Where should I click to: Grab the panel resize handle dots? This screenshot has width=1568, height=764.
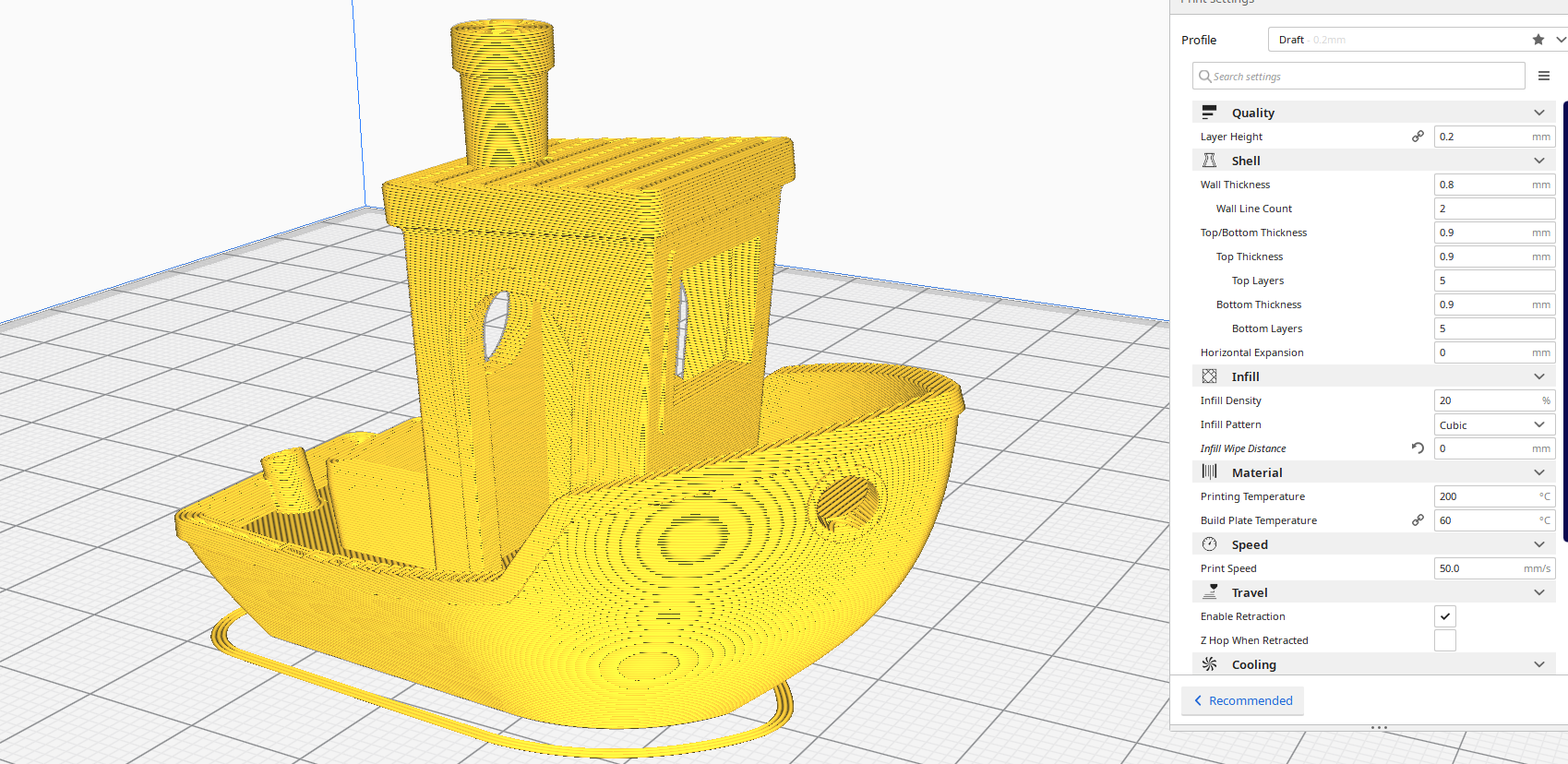tap(1379, 727)
